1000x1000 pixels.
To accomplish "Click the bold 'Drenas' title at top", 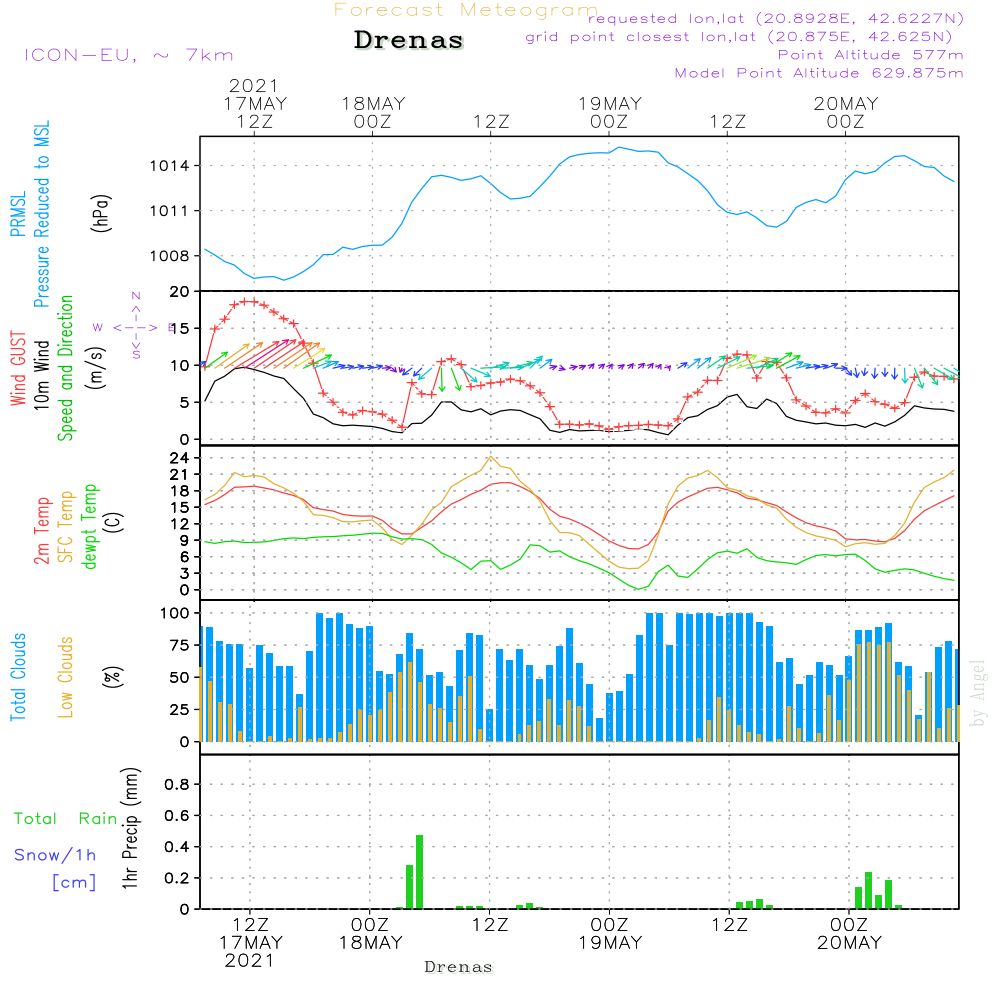I will pyautogui.click(x=408, y=40).
